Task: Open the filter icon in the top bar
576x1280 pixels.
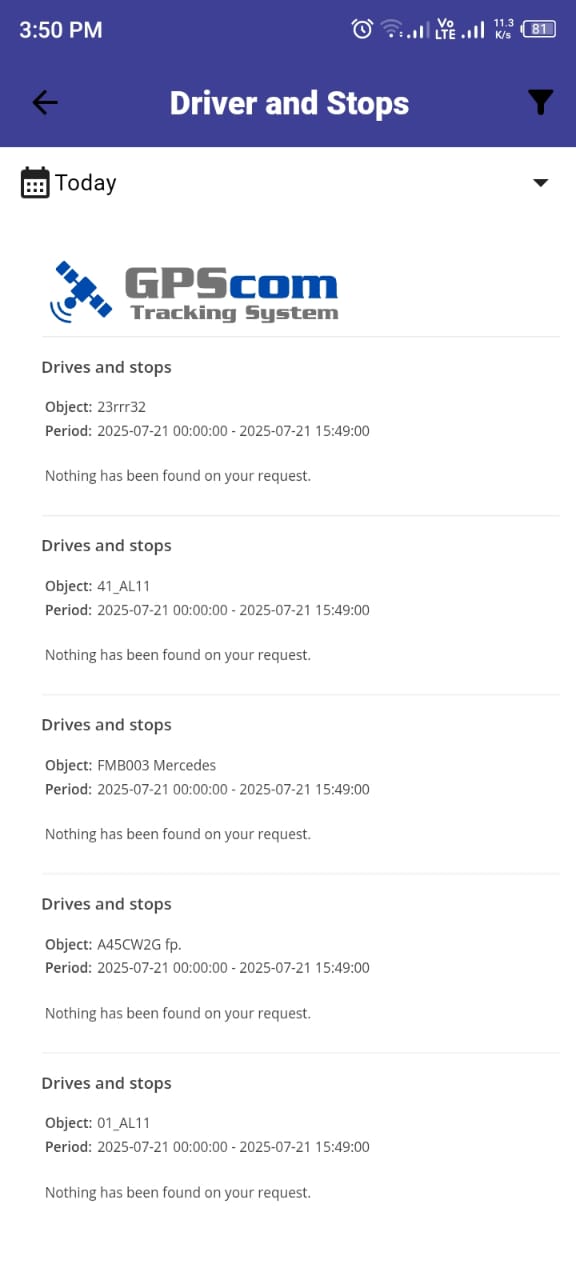Action: [540, 102]
